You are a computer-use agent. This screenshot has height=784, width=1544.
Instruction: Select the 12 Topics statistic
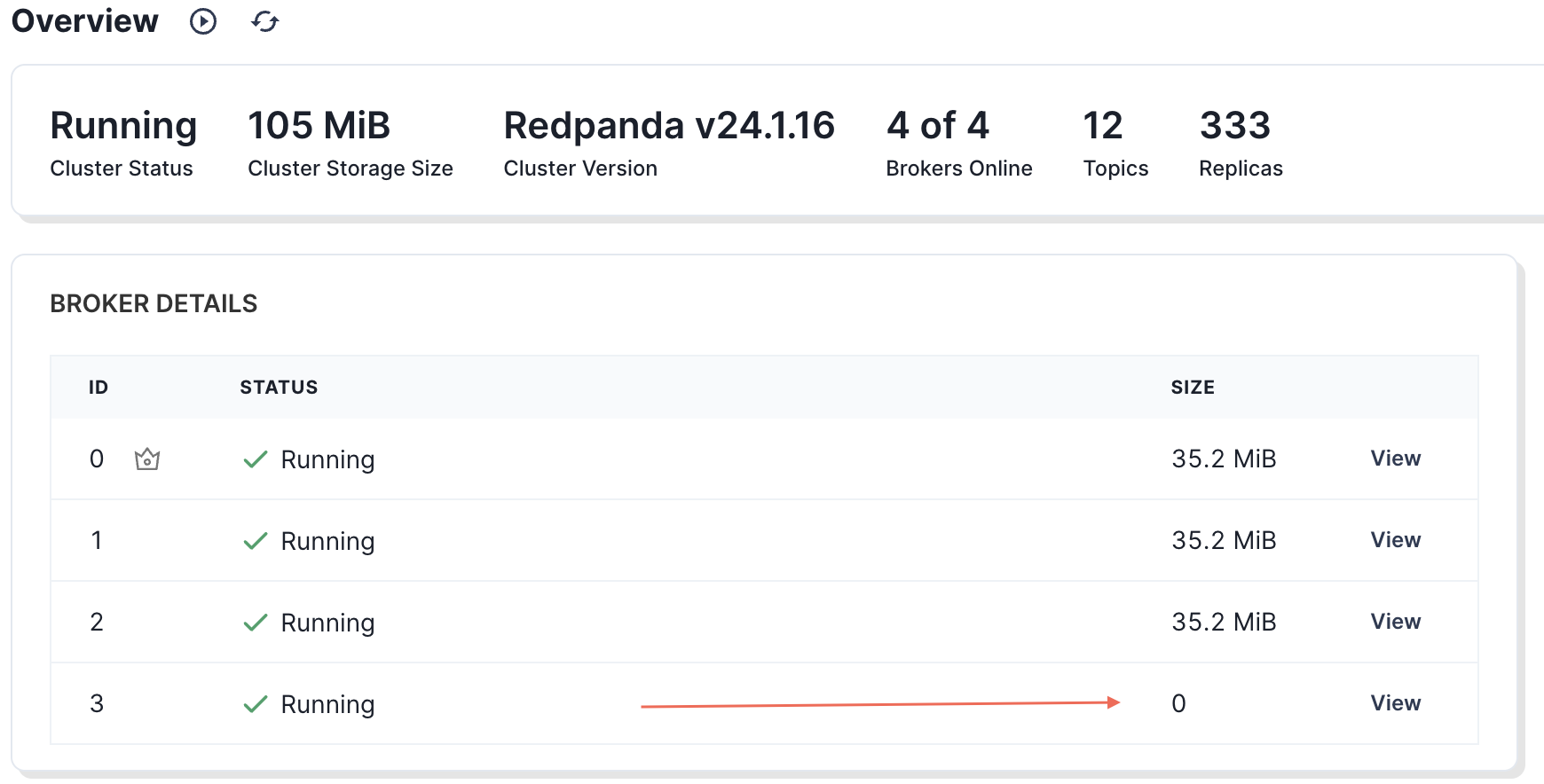[1115, 143]
